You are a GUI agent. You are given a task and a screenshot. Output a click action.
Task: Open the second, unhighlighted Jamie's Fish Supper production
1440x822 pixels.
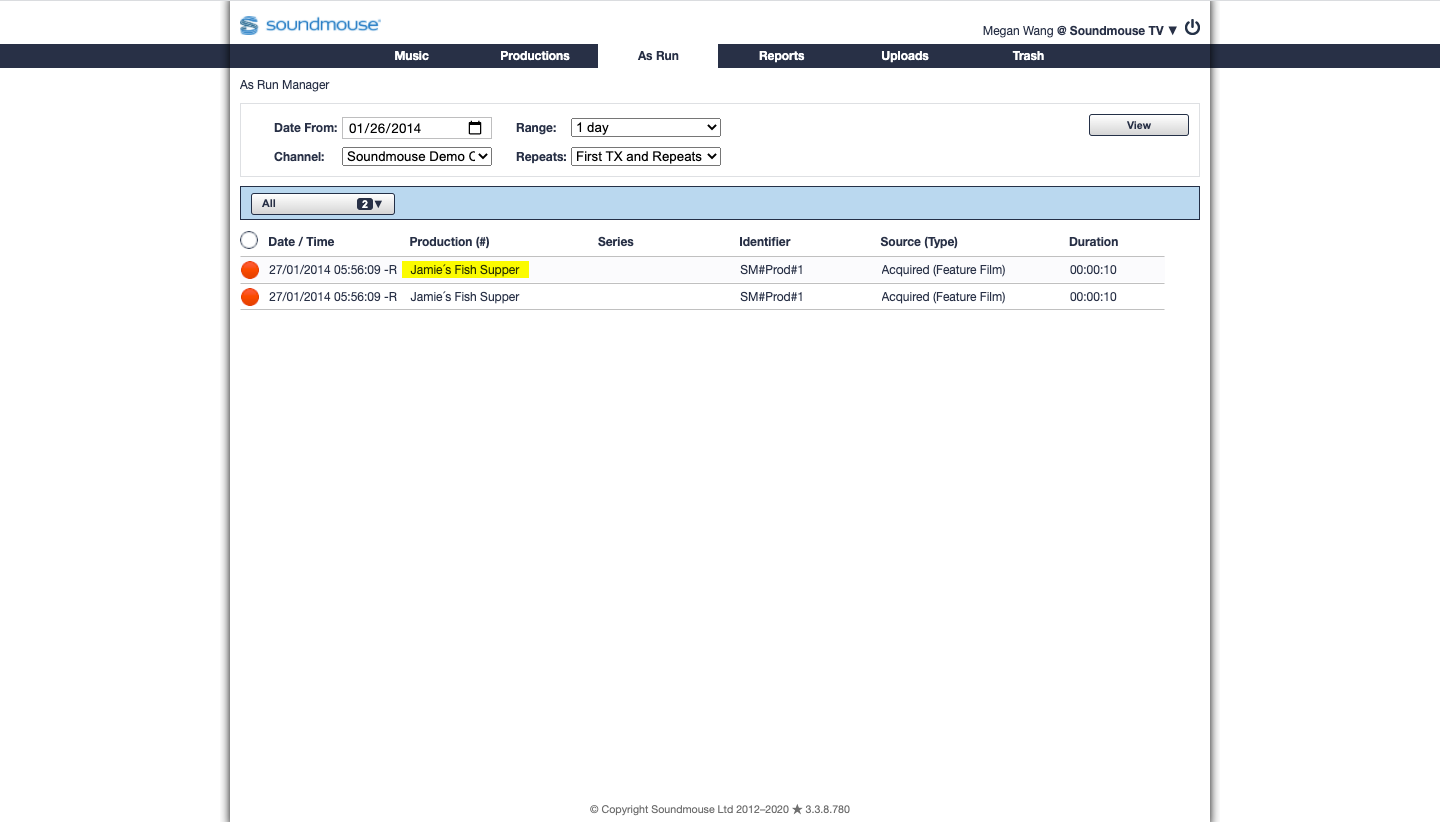click(465, 297)
